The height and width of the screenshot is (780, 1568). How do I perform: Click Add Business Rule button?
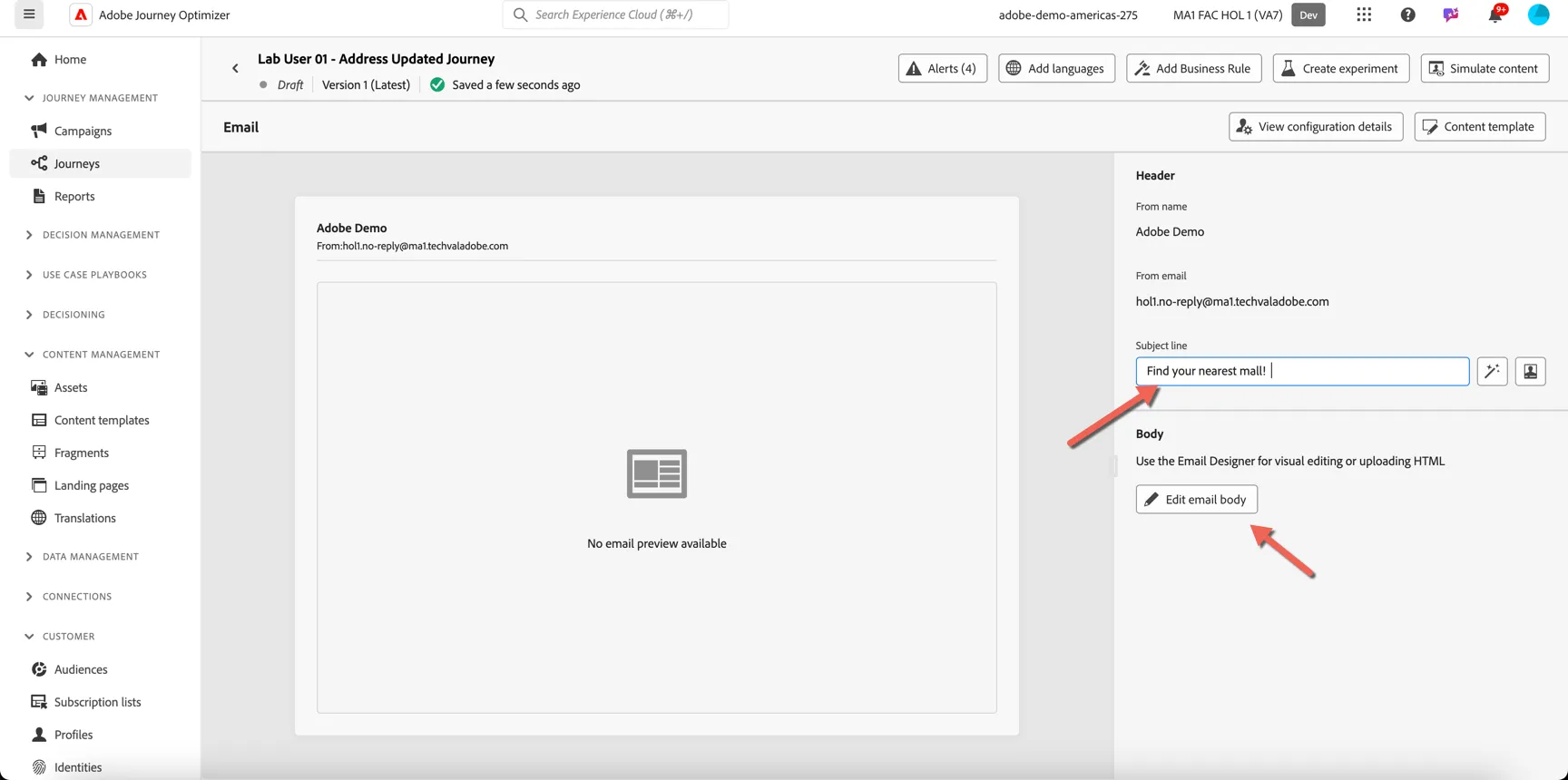coord(1193,68)
